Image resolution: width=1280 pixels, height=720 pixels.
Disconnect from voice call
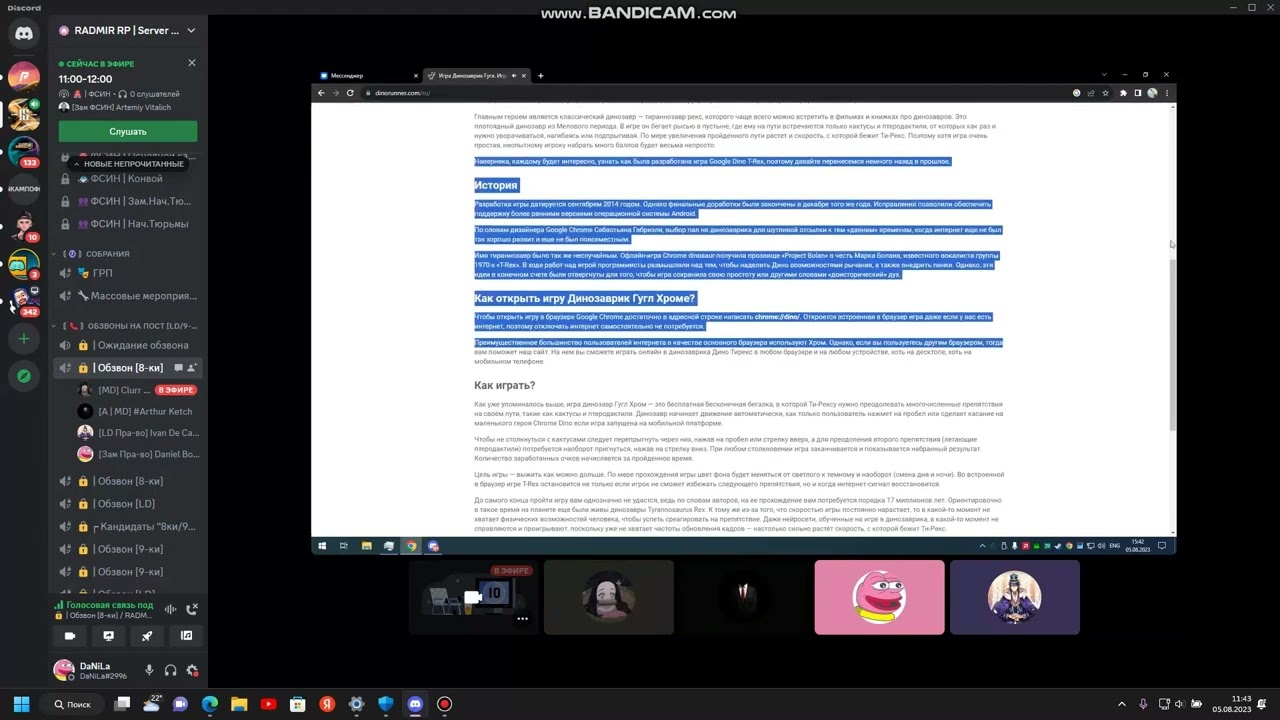click(192, 608)
